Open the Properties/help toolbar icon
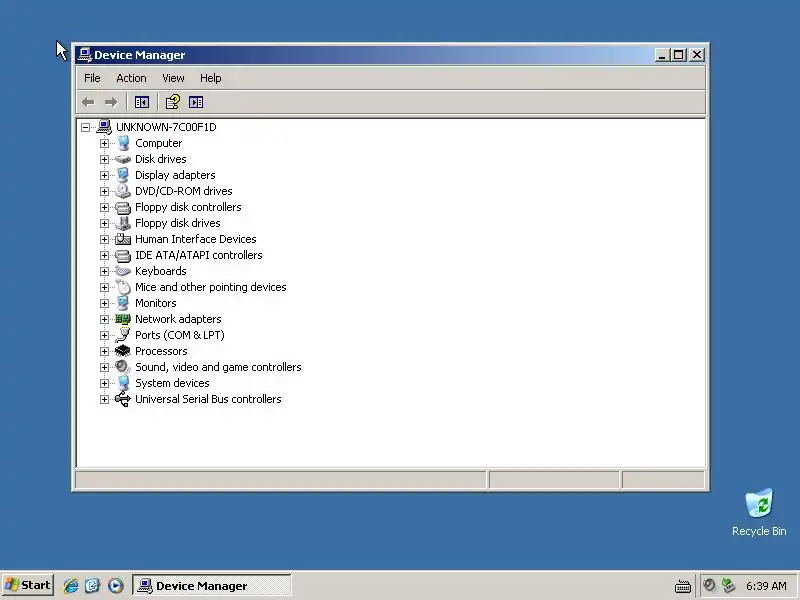800x600 pixels. coord(172,103)
